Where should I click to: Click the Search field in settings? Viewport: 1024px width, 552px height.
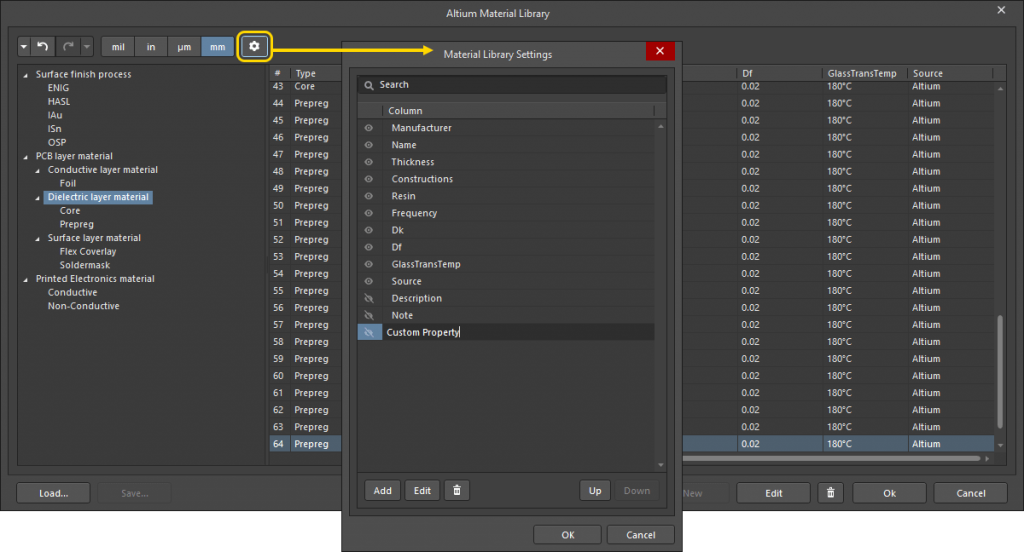(512, 85)
